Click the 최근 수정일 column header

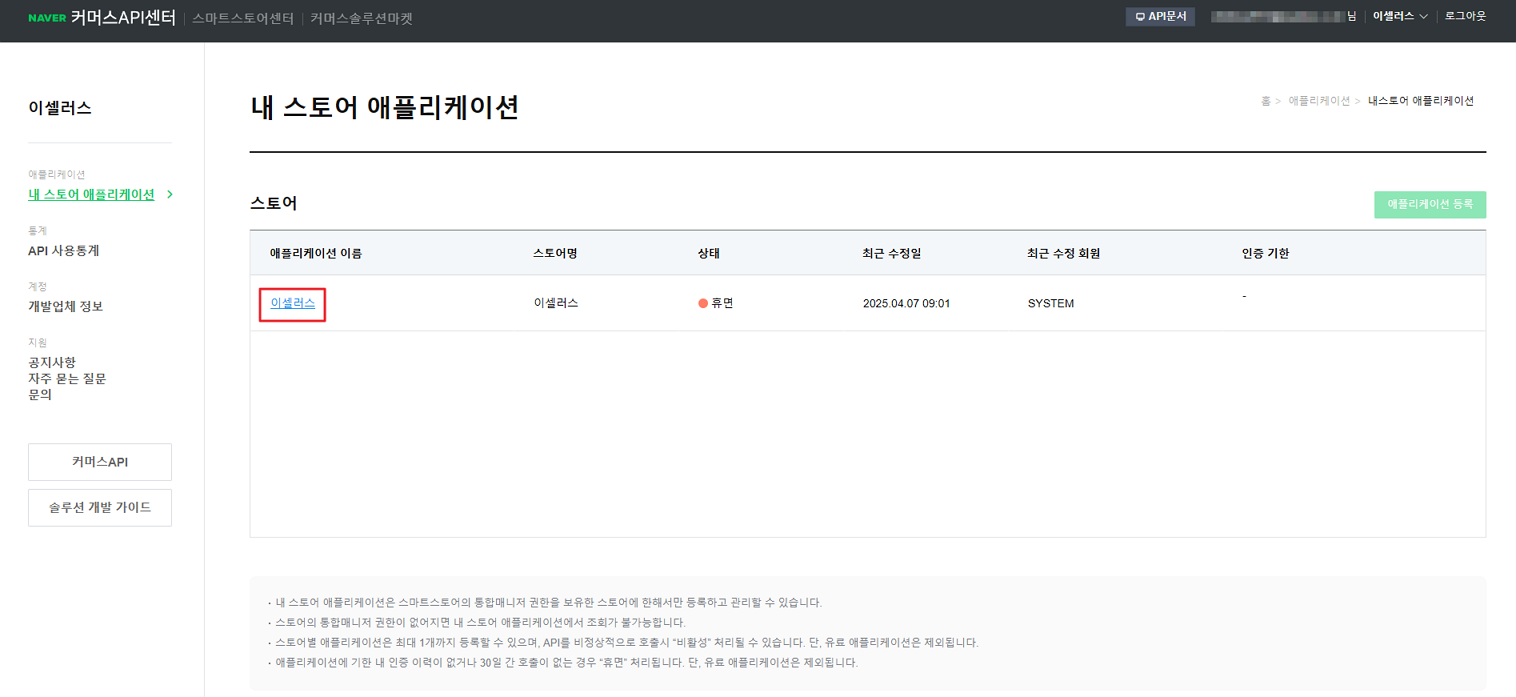[892, 253]
